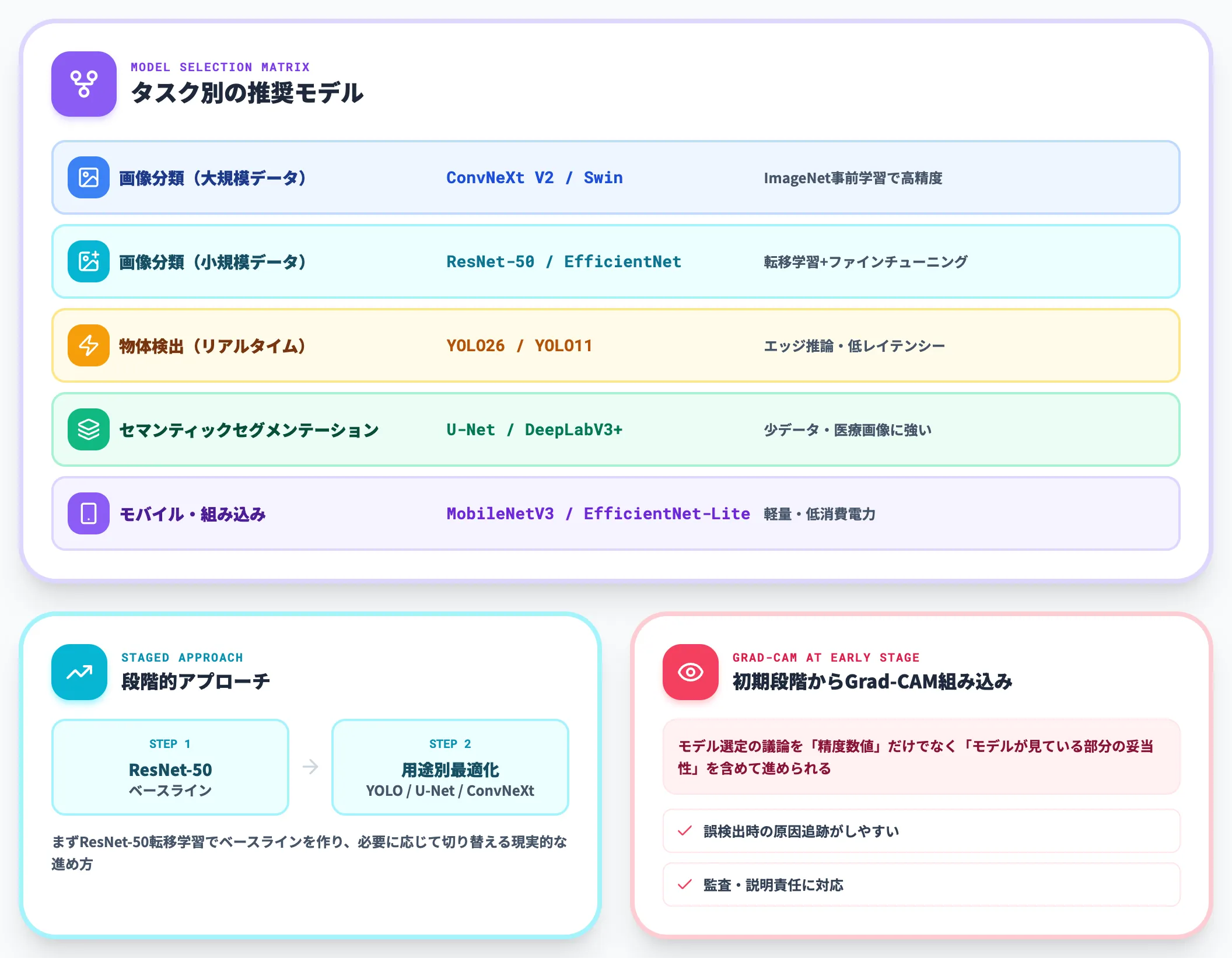
Task: Click the GRAD-CAM AT EARLY STAGE label
Action: pyautogui.click(x=826, y=658)
